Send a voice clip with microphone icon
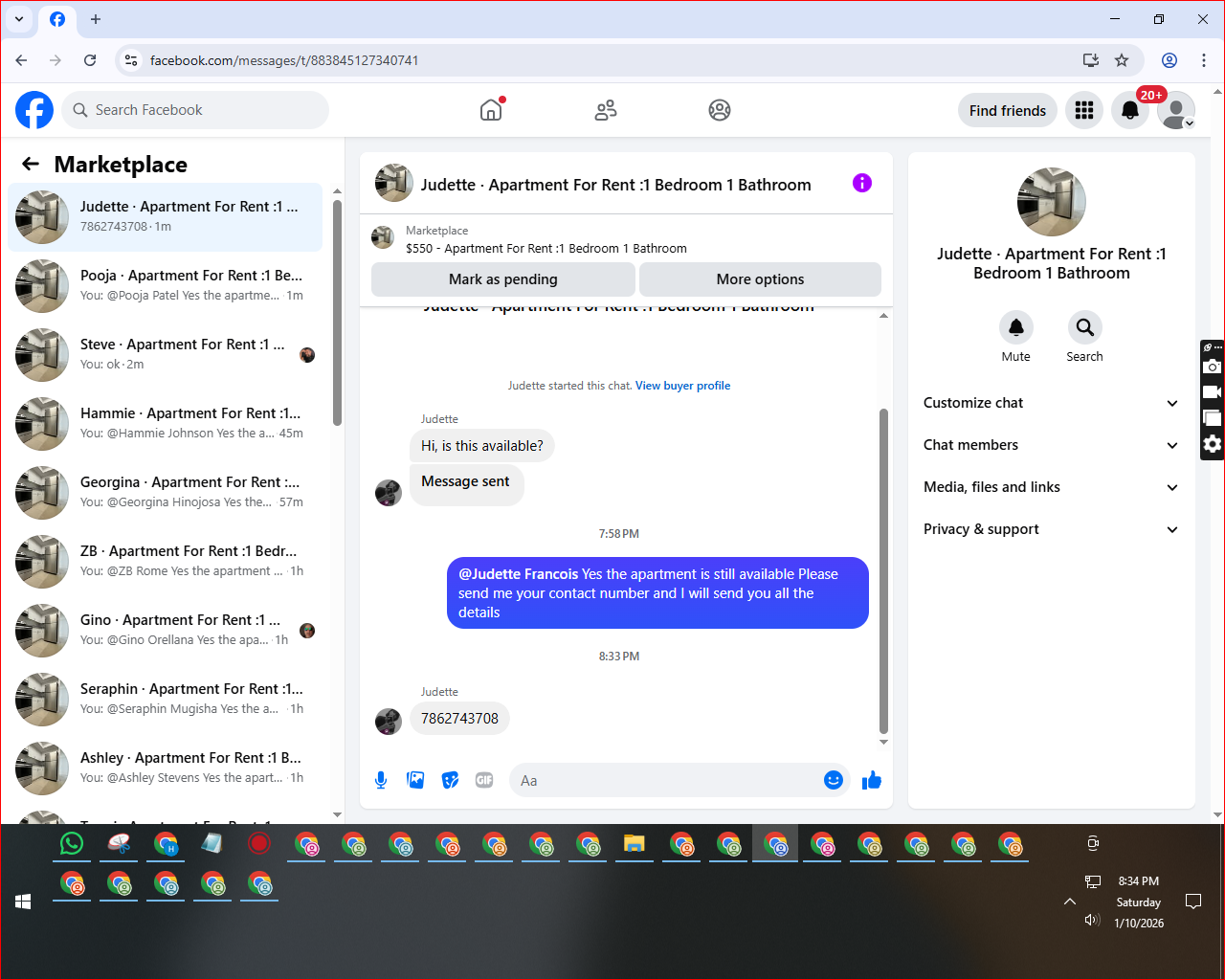Image resolution: width=1225 pixels, height=980 pixels. tap(381, 780)
